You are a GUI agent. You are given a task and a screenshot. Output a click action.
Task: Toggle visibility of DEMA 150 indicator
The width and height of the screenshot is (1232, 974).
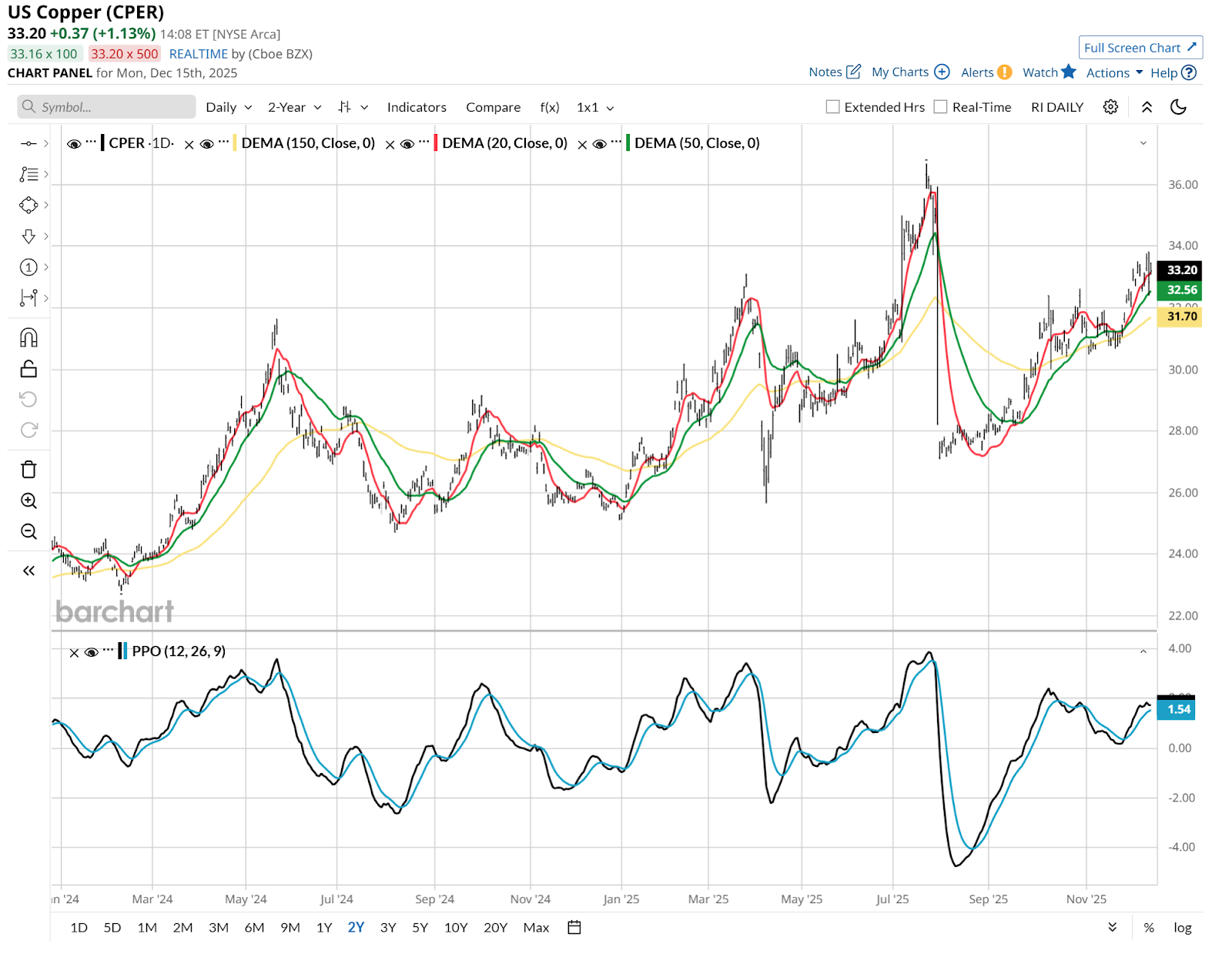[x=206, y=144]
